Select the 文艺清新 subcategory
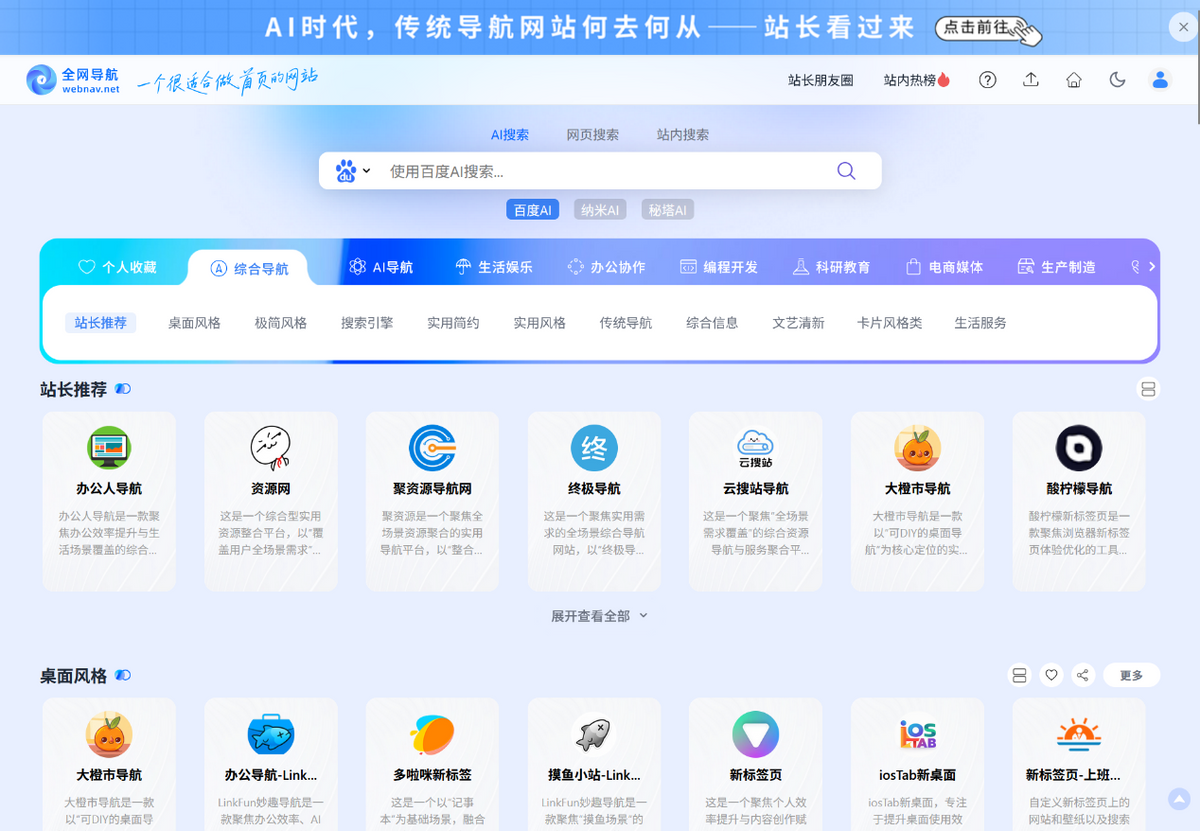Screen dimensions: 1200x831 tap(798, 323)
